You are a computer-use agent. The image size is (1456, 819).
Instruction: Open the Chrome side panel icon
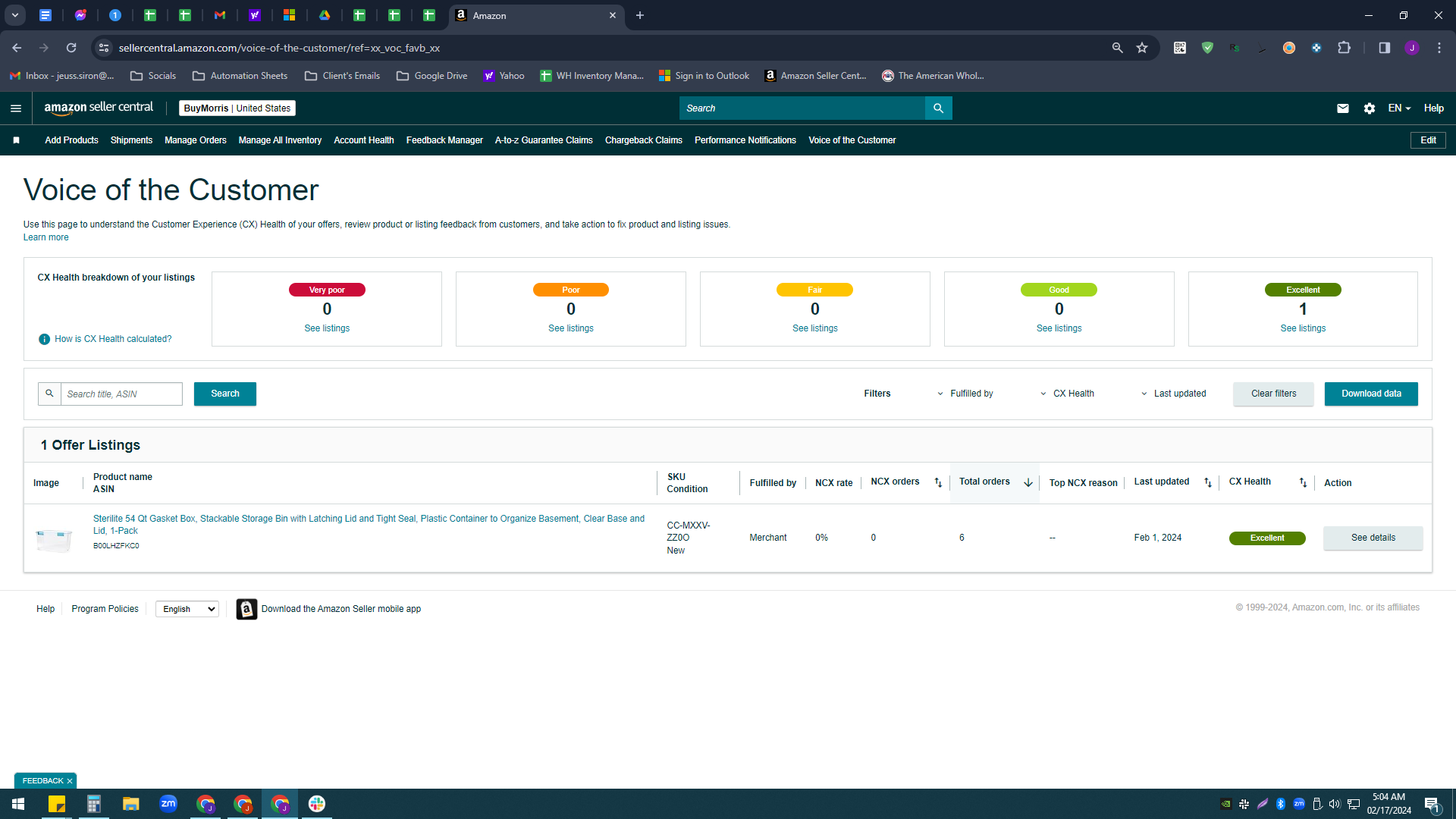1384,48
